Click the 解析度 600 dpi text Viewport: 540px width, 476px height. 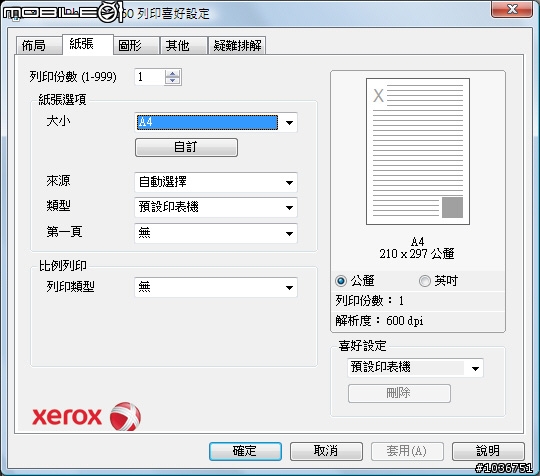pos(379,321)
